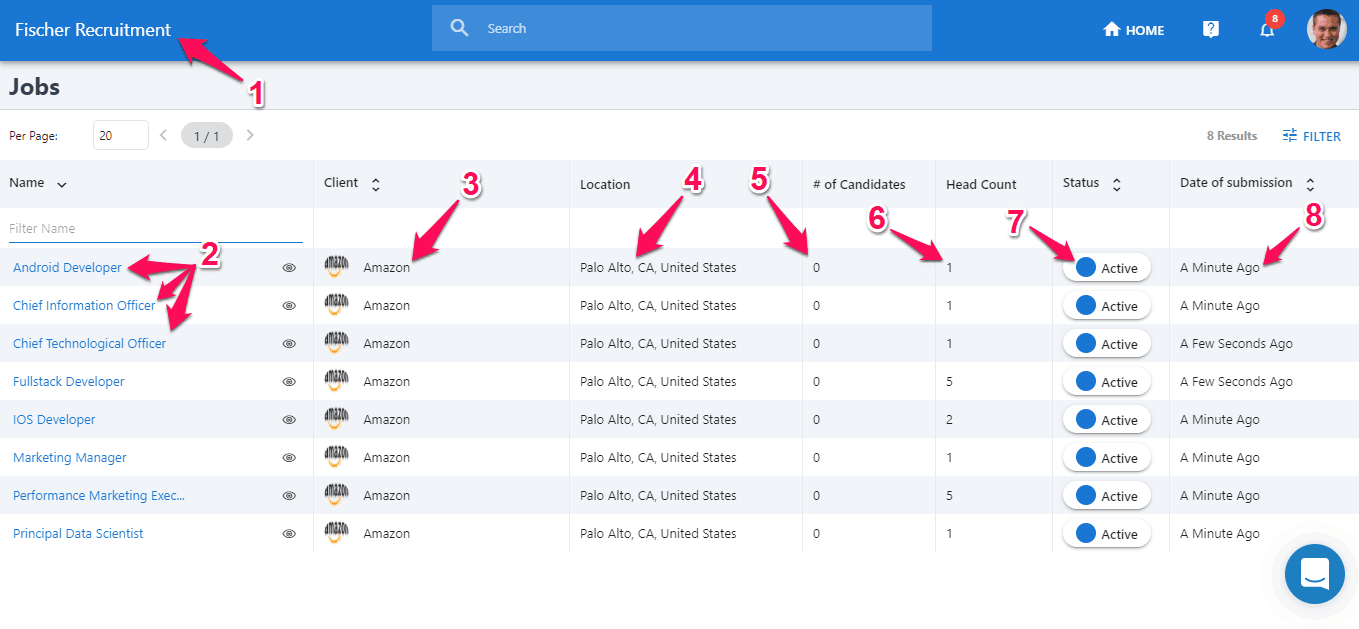Sort by Date of submission arrows
1359x629 pixels.
(1310, 184)
